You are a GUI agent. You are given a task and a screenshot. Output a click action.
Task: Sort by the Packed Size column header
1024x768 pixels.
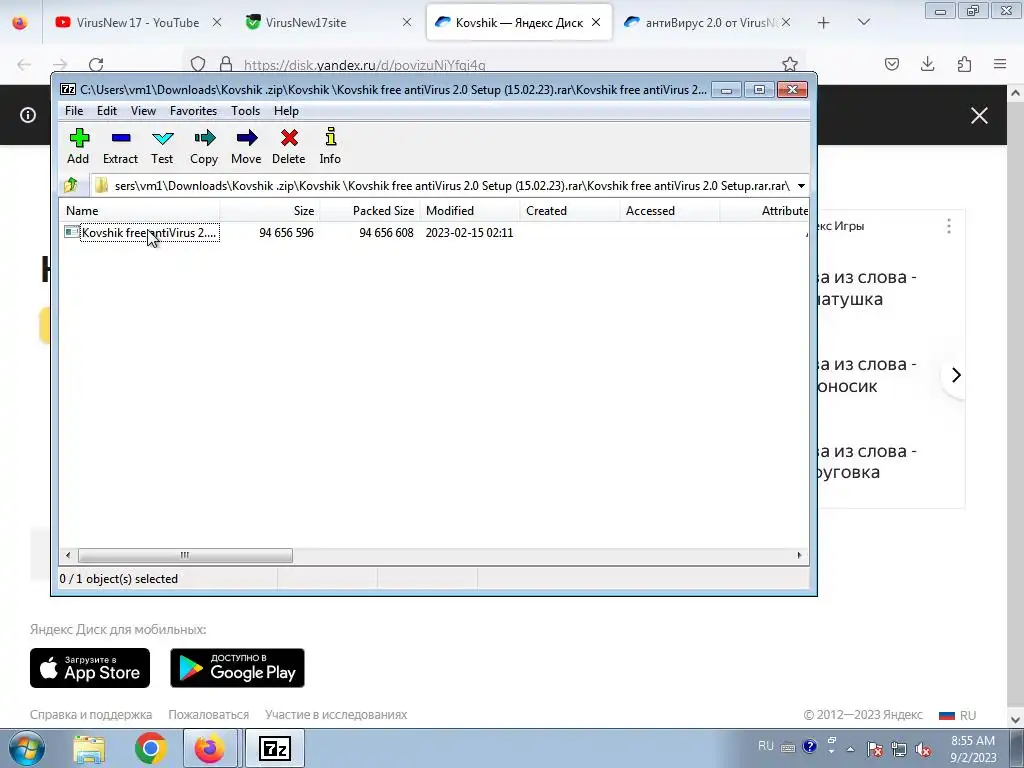point(370,211)
